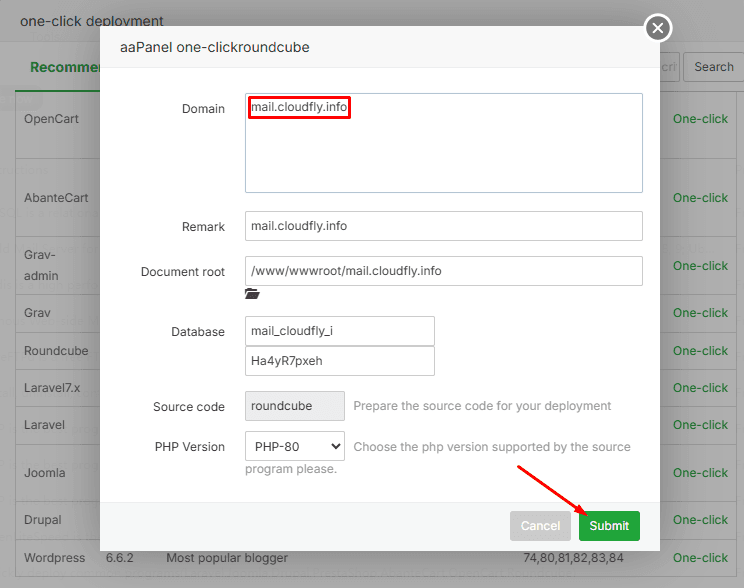Click the Database label
This screenshot has height=588, width=744.
(x=198, y=332)
